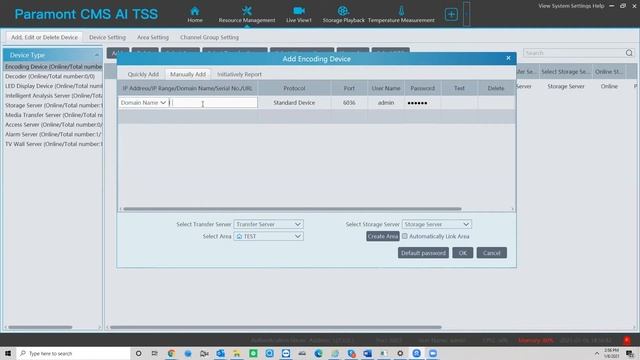Image resolution: width=640 pixels, height=360 pixels.
Task: Open TeamViewer icon on taskbar
Action: [x=286, y=353]
